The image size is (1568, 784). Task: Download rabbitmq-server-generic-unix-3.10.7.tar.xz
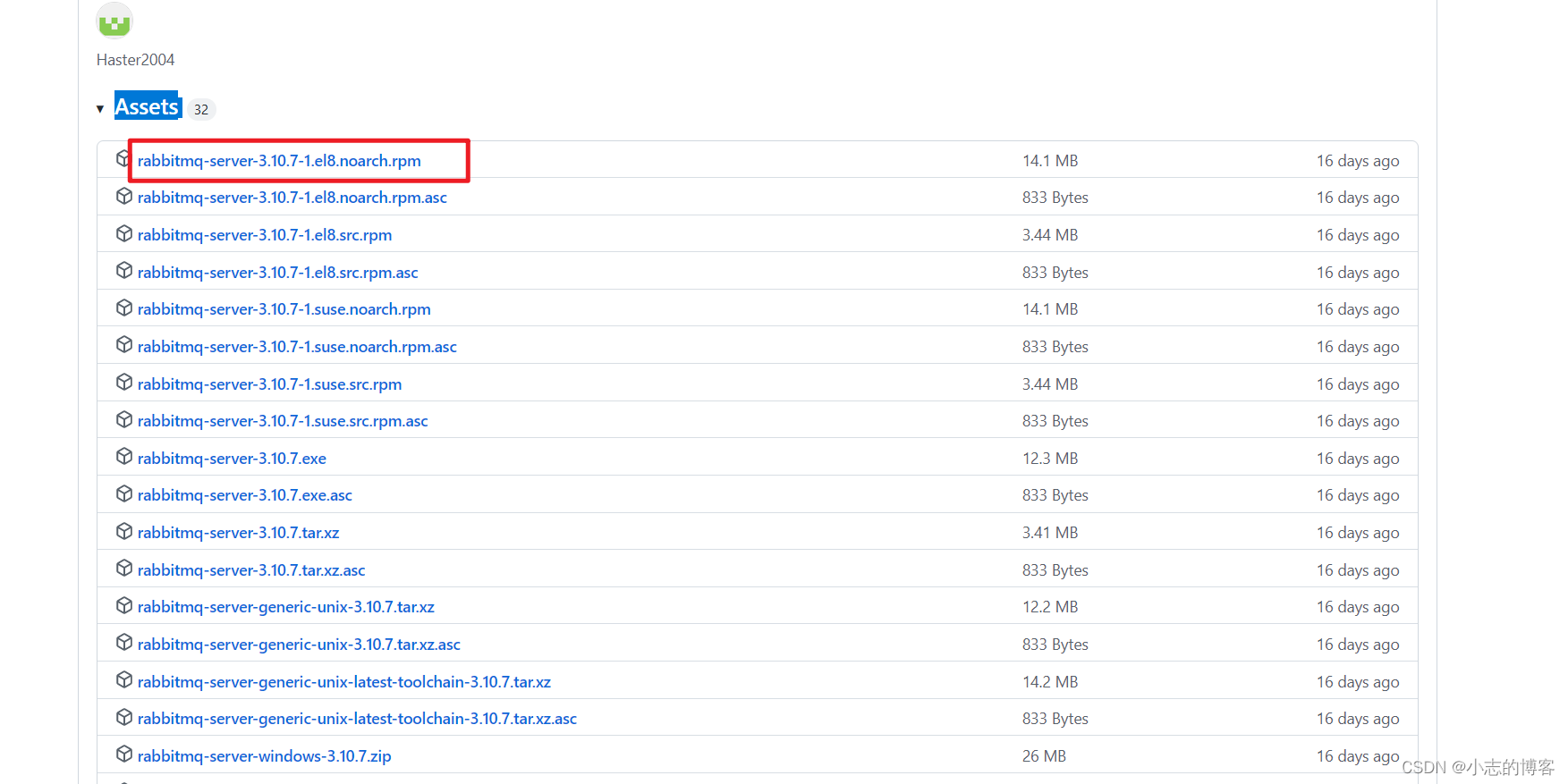286,607
